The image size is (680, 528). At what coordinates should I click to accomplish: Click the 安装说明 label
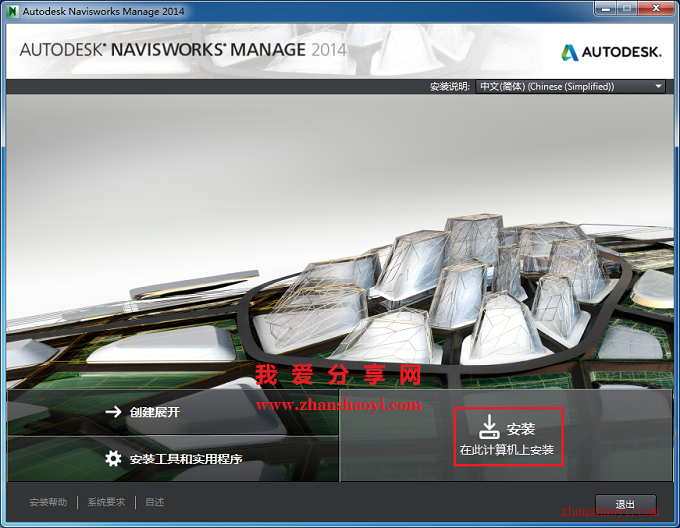click(x=450, y=87)
